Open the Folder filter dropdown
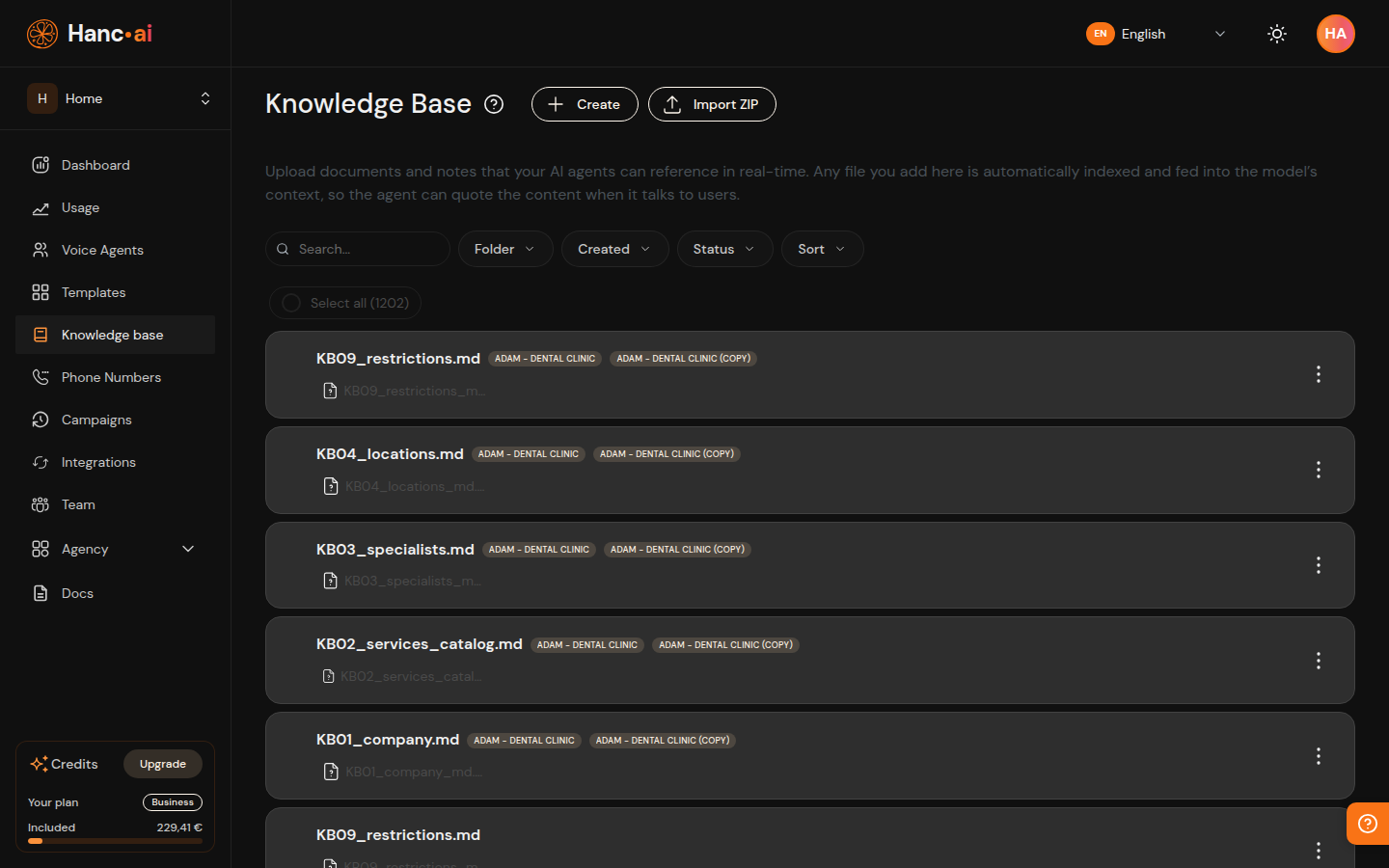Viewport: 1389px width, 868px height. coord(504,249)
